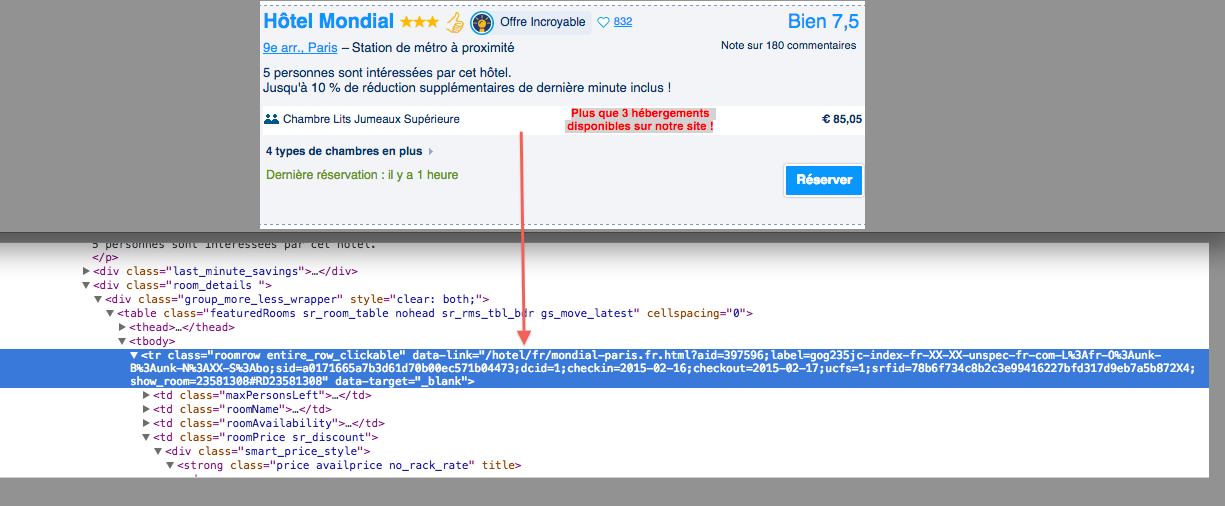Expand the roomAvailability td node
Viewport: 1225px width, 506px height.
(x=146, y=423)
